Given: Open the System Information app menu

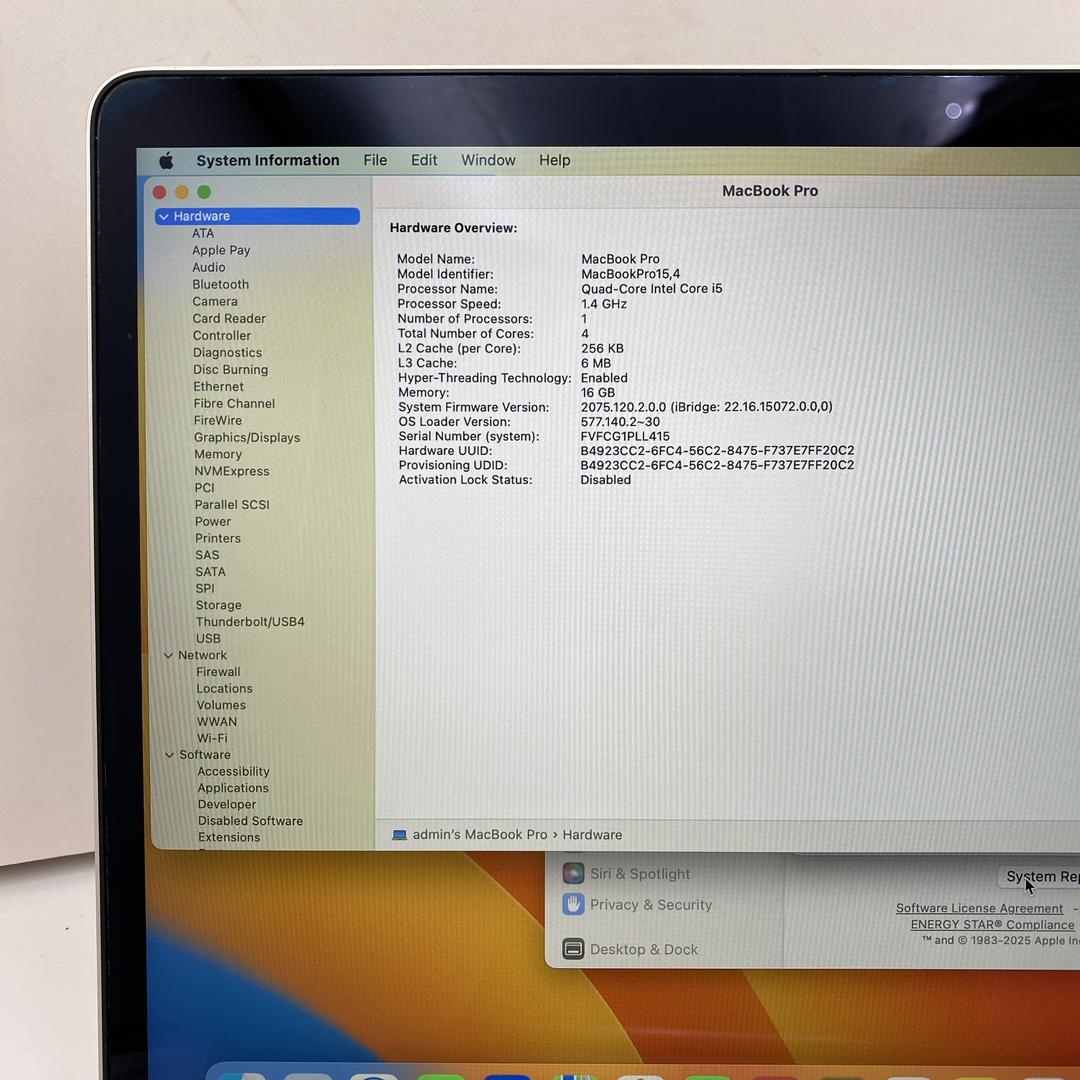Looking at the screenshot, I should click(268, 160).
